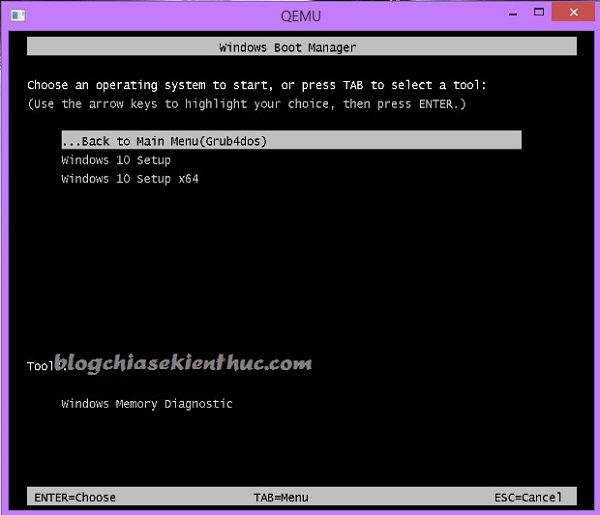Open Windows Memory Diagnostic tool

tap(147, 404)
